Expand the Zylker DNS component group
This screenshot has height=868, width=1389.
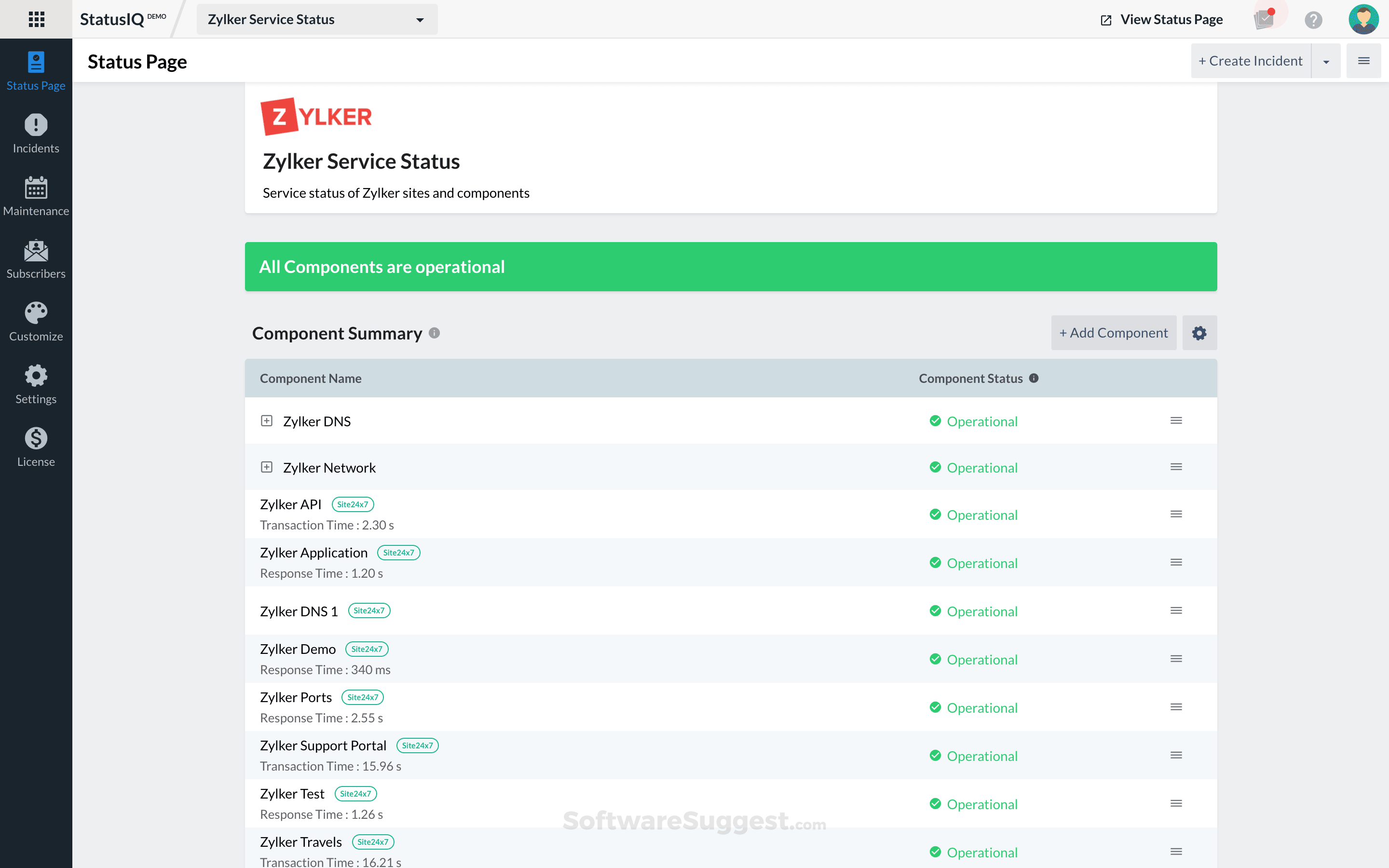click(267, 421)
